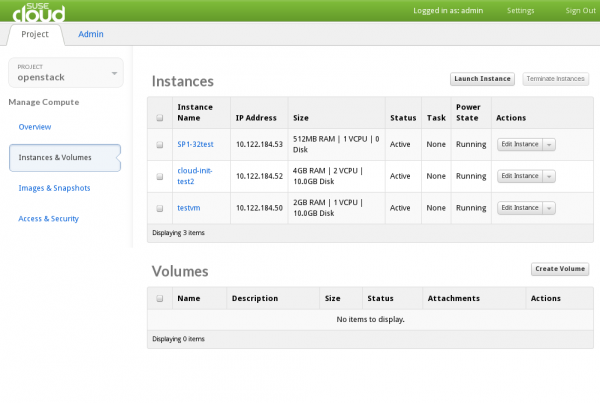
Task: Expand actions dropdown for cloud-init-test2
Action: [549, 176]
